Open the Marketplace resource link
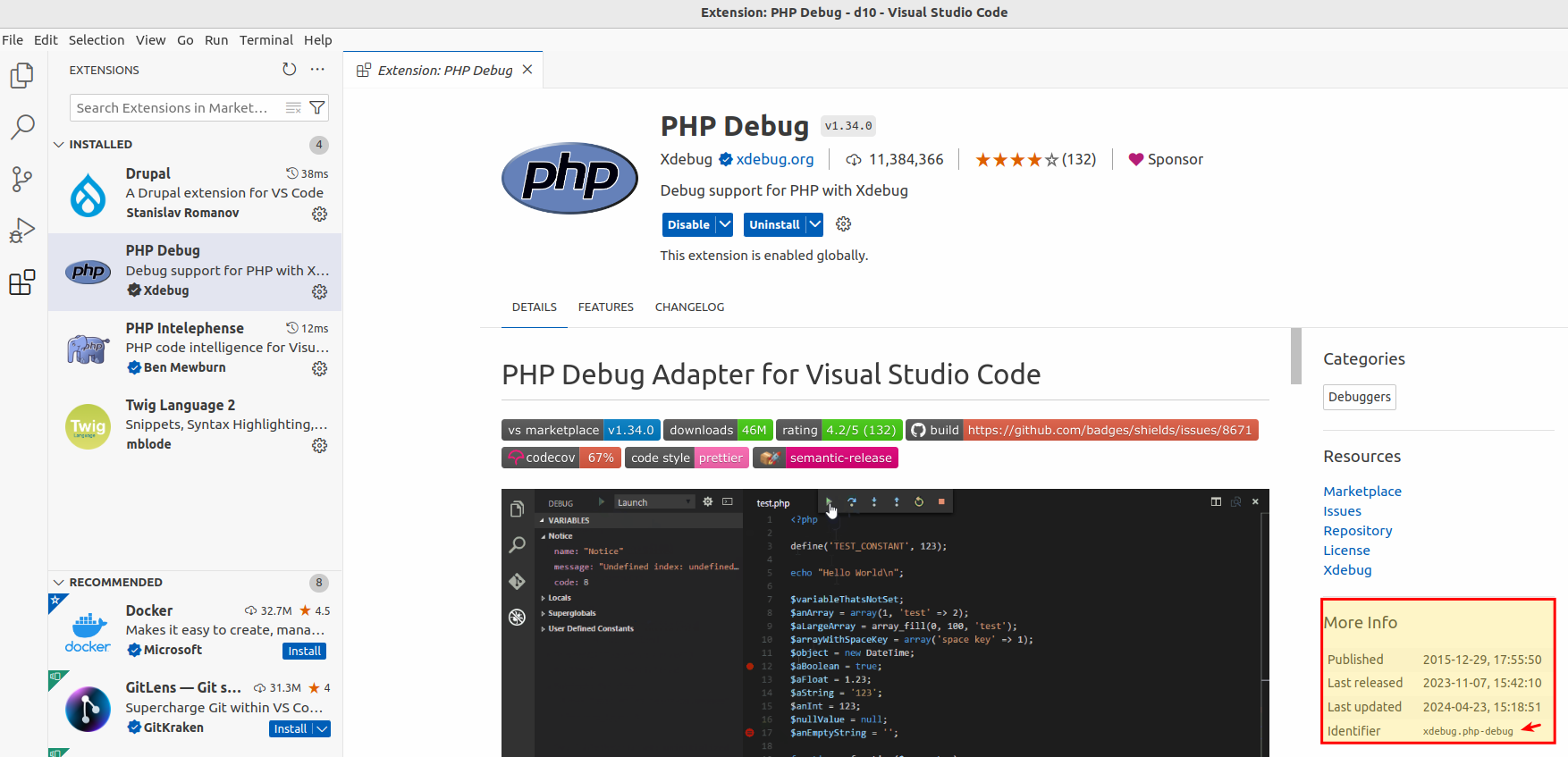1568x757 pixels. coord(1362,492)
